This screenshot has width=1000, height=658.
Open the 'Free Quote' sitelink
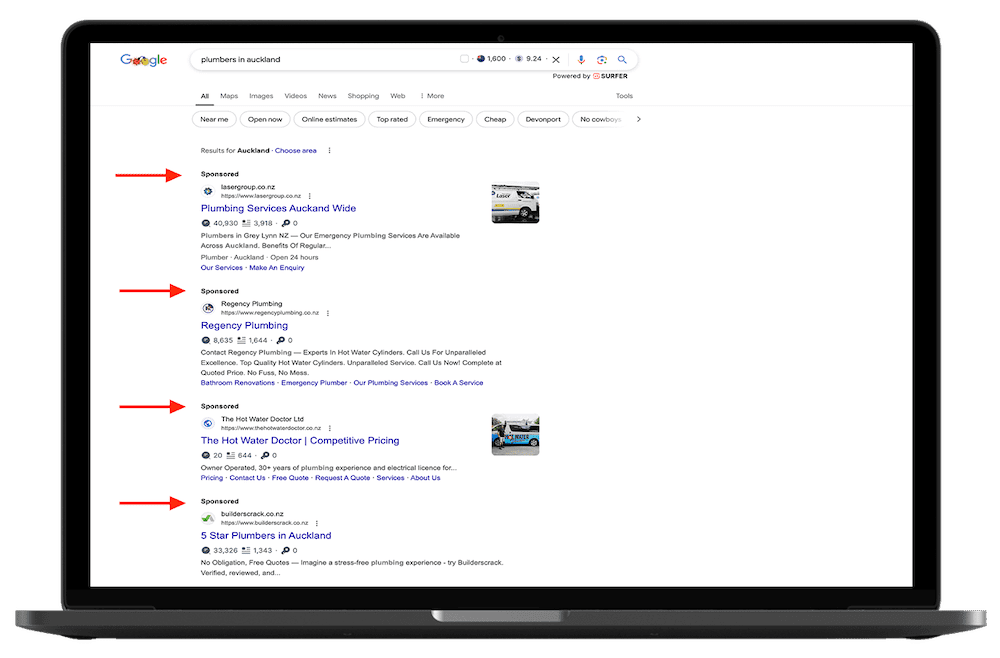click(x=290, y=478)
